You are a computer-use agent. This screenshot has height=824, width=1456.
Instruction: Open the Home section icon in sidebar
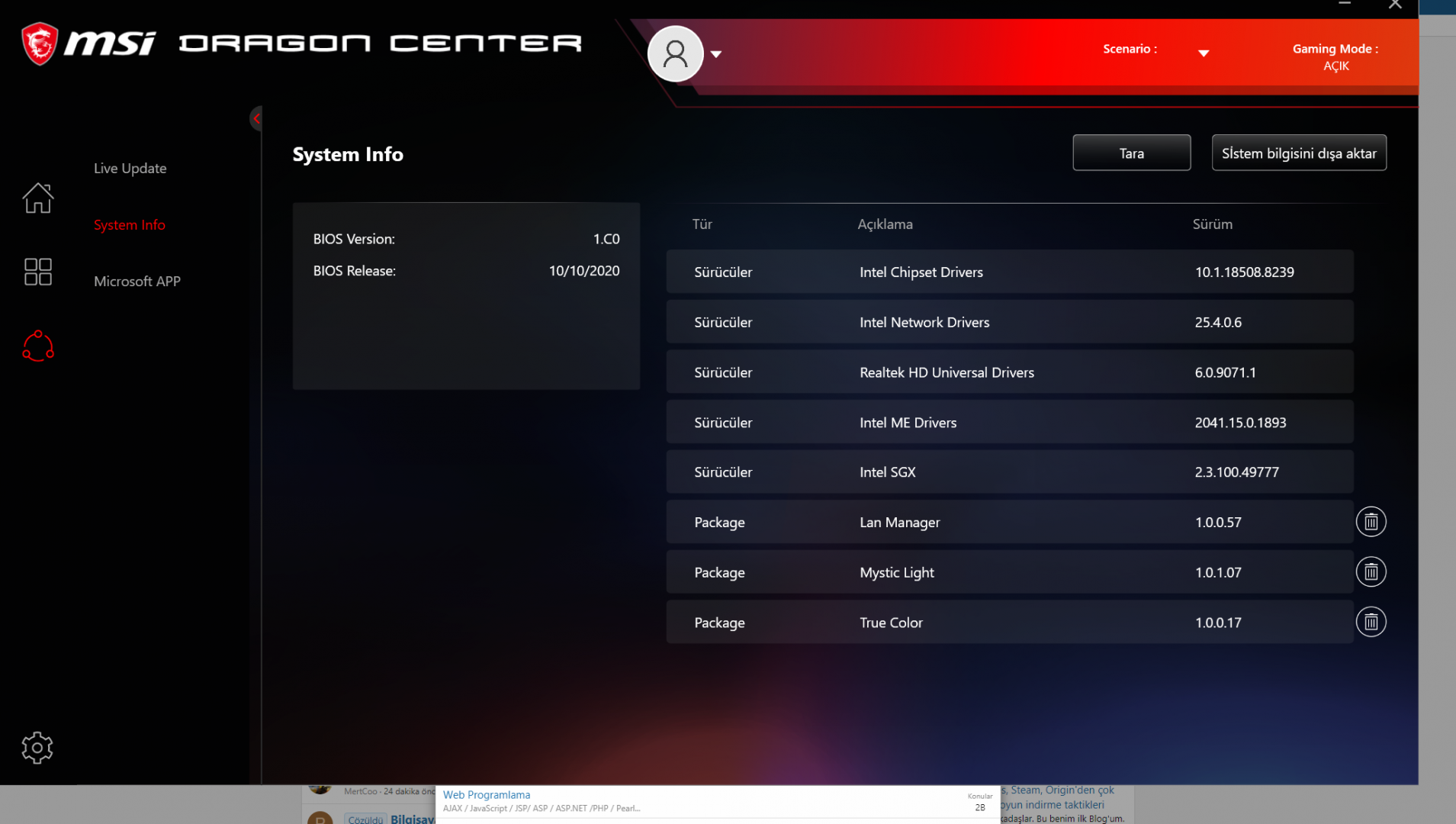(37, 198)
